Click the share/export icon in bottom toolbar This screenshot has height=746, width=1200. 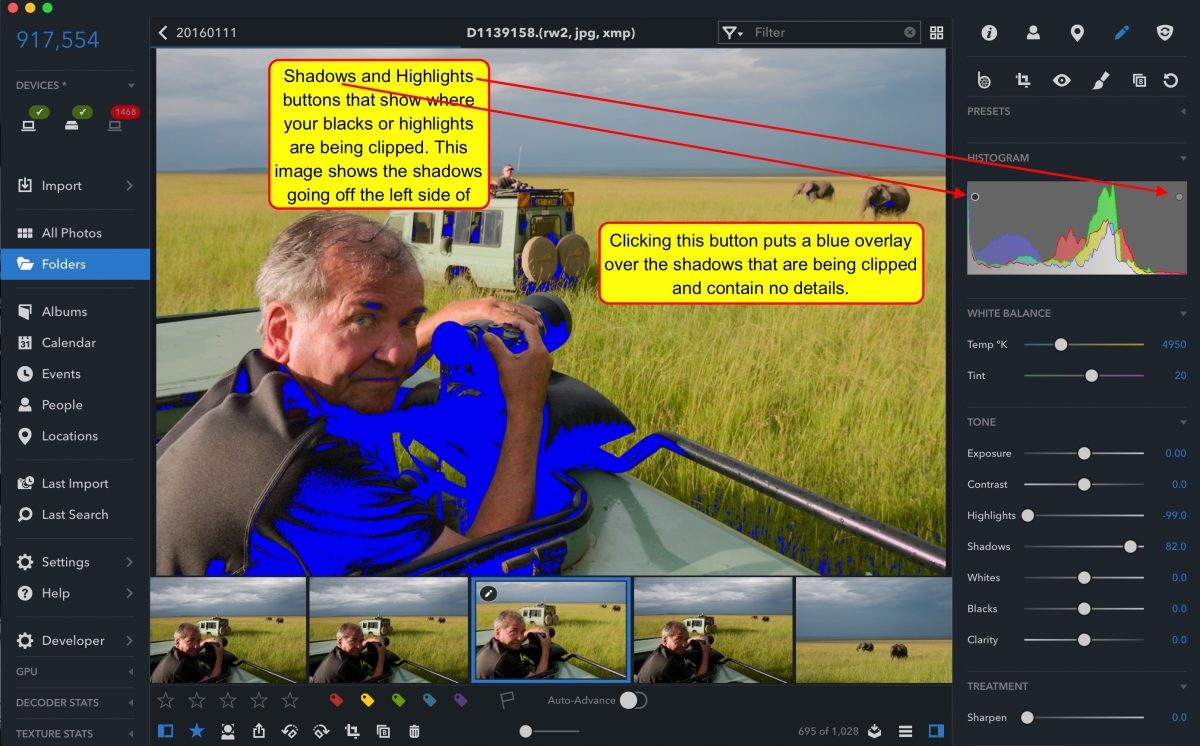[x=259, y=731]
